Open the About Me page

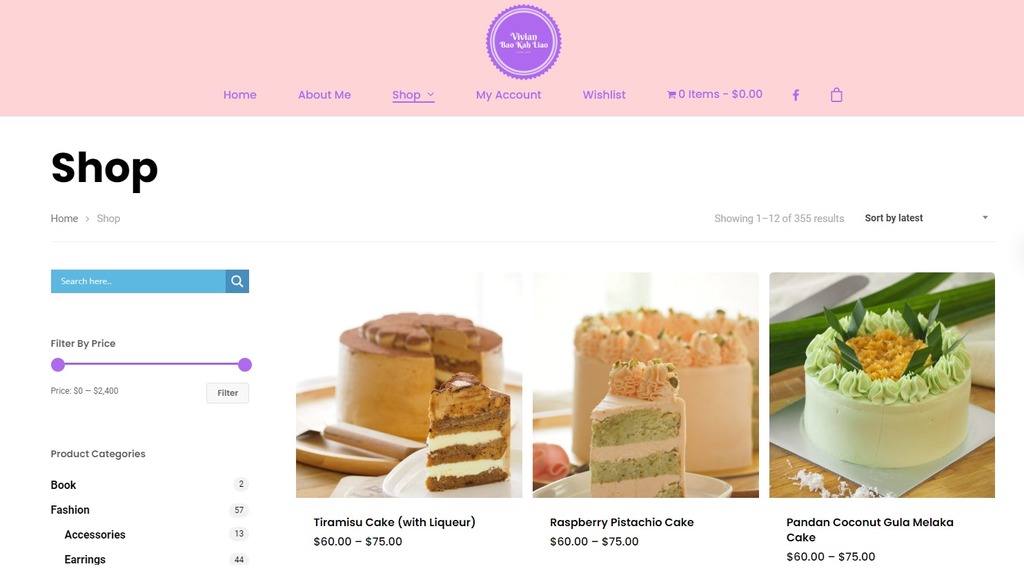325,95
